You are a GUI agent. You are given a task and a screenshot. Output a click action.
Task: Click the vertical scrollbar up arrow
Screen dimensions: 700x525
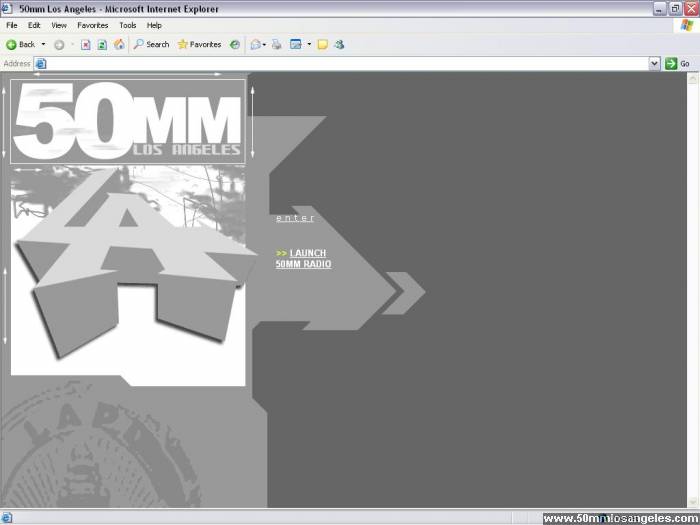pos(693,79)
